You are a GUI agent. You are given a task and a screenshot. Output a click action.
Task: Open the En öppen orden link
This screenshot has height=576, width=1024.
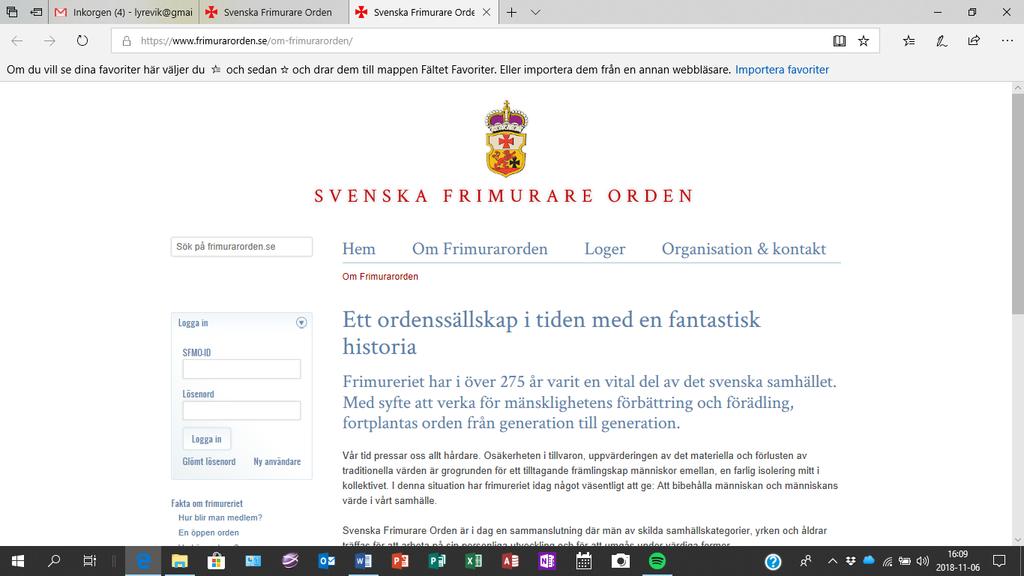pos(208,532)
